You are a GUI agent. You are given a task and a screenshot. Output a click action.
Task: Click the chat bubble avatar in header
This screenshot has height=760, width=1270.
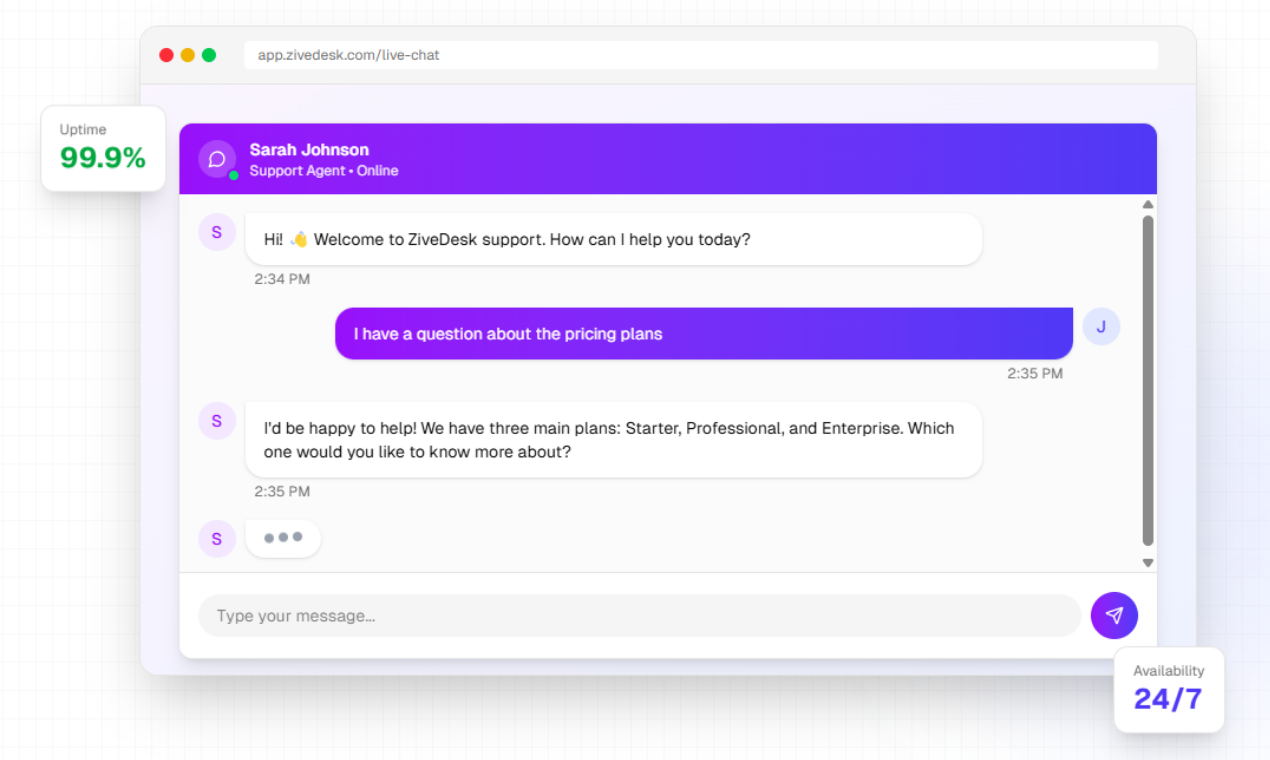tap(217, 159)
